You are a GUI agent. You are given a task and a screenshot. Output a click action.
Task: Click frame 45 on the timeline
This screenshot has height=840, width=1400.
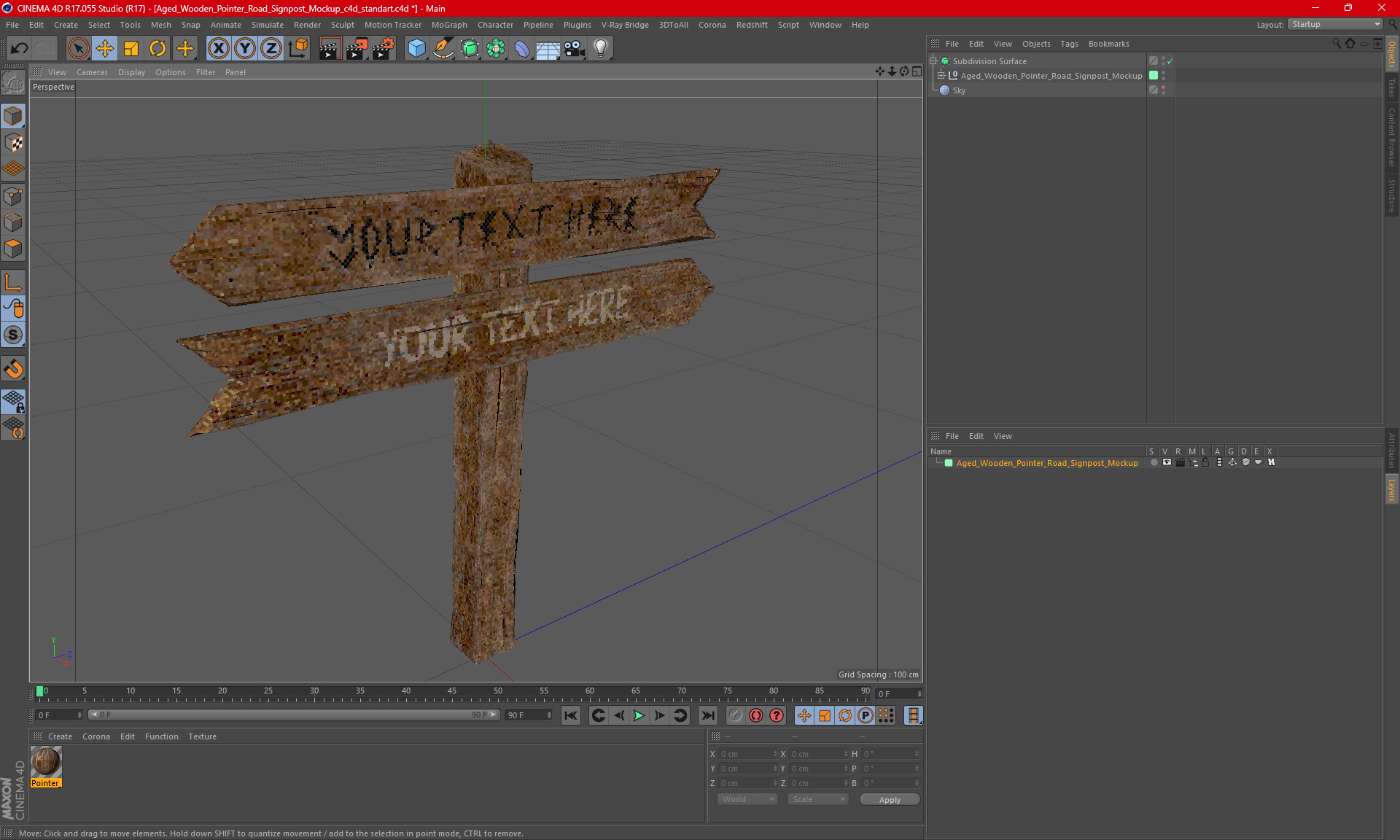point(452,691)
